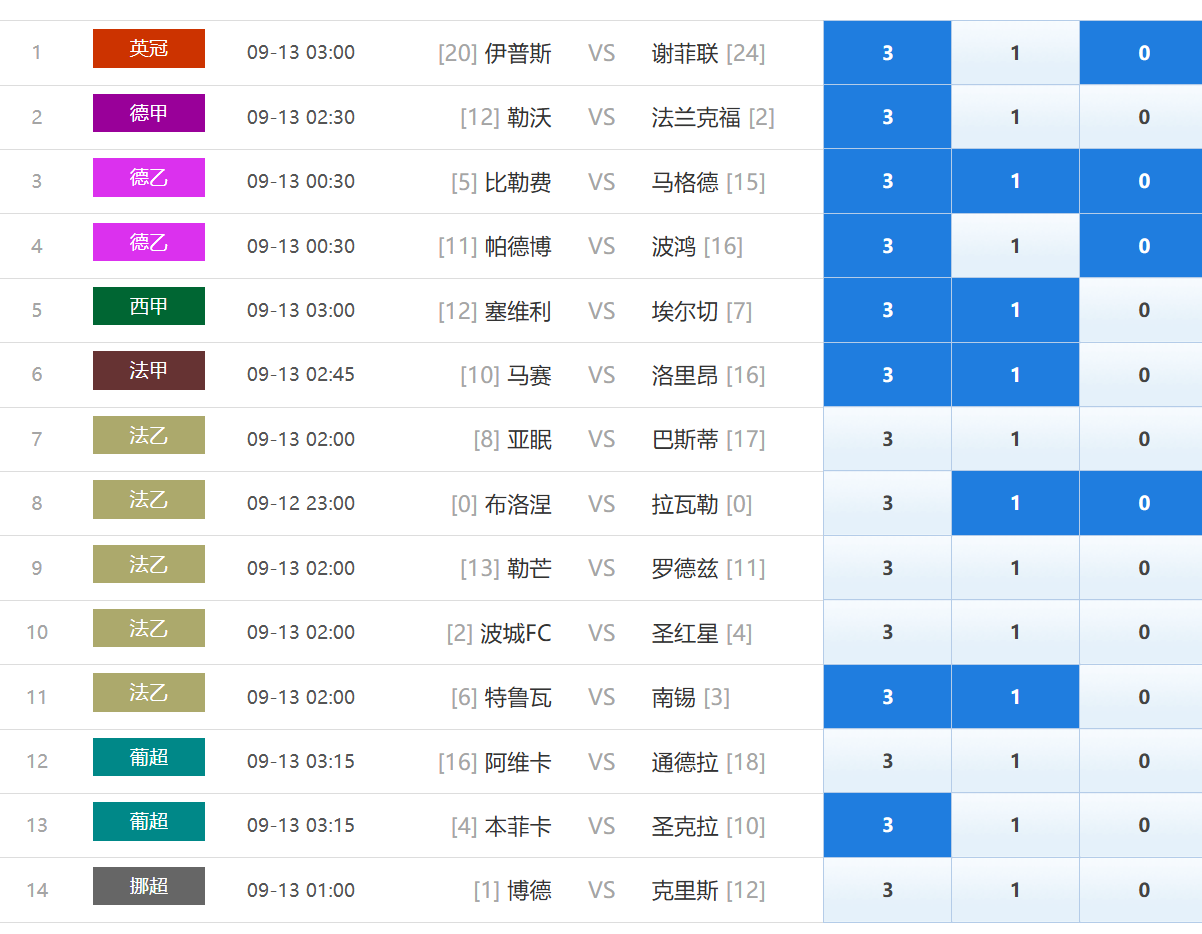Pick 3 for 亚眠 vs 巴斯蒂
Viewport: 1202px width, 934px height.
(x=887, y=439)
